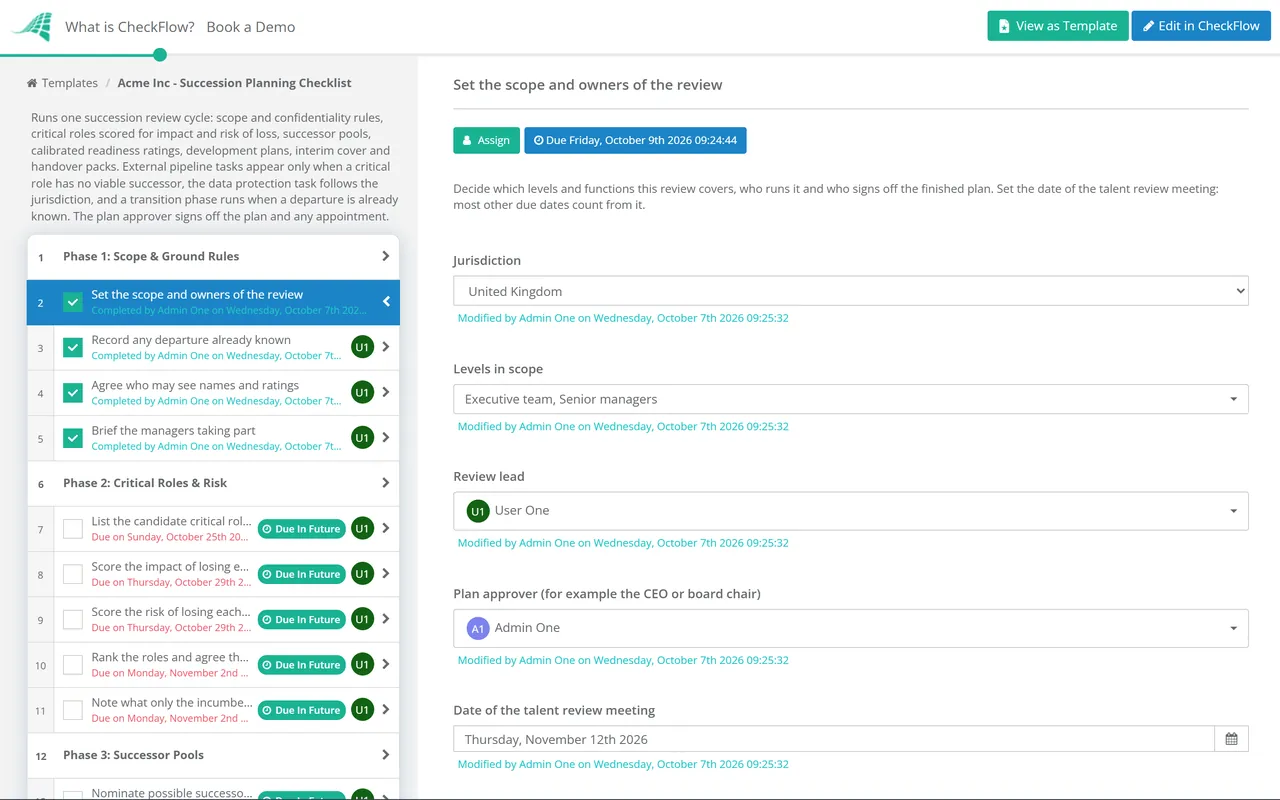
Task: Uncheck 'Agree who may see names' checkbox
Action: point(73,393)
